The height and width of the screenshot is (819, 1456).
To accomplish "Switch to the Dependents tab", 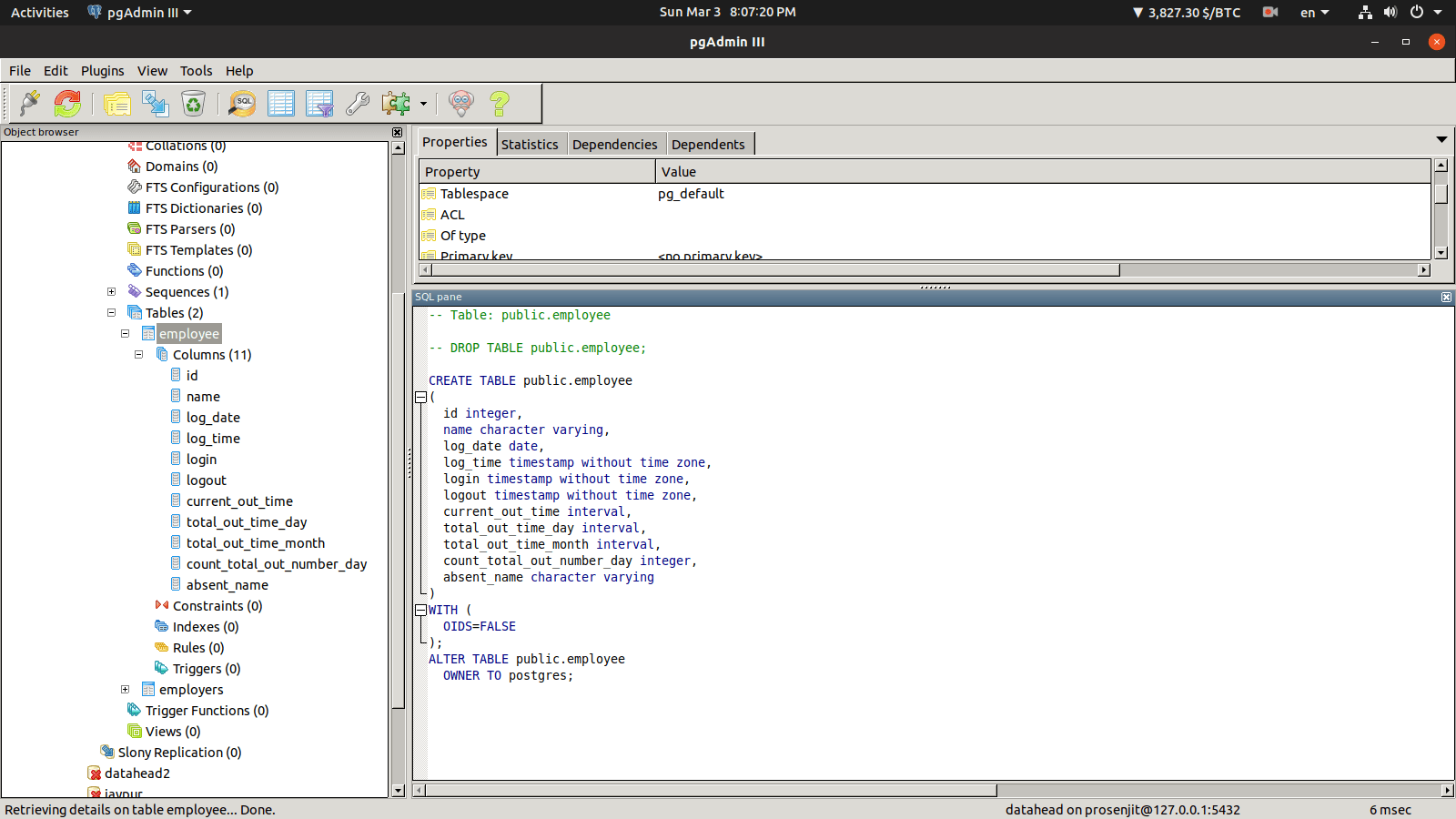I will coord(708,144).
